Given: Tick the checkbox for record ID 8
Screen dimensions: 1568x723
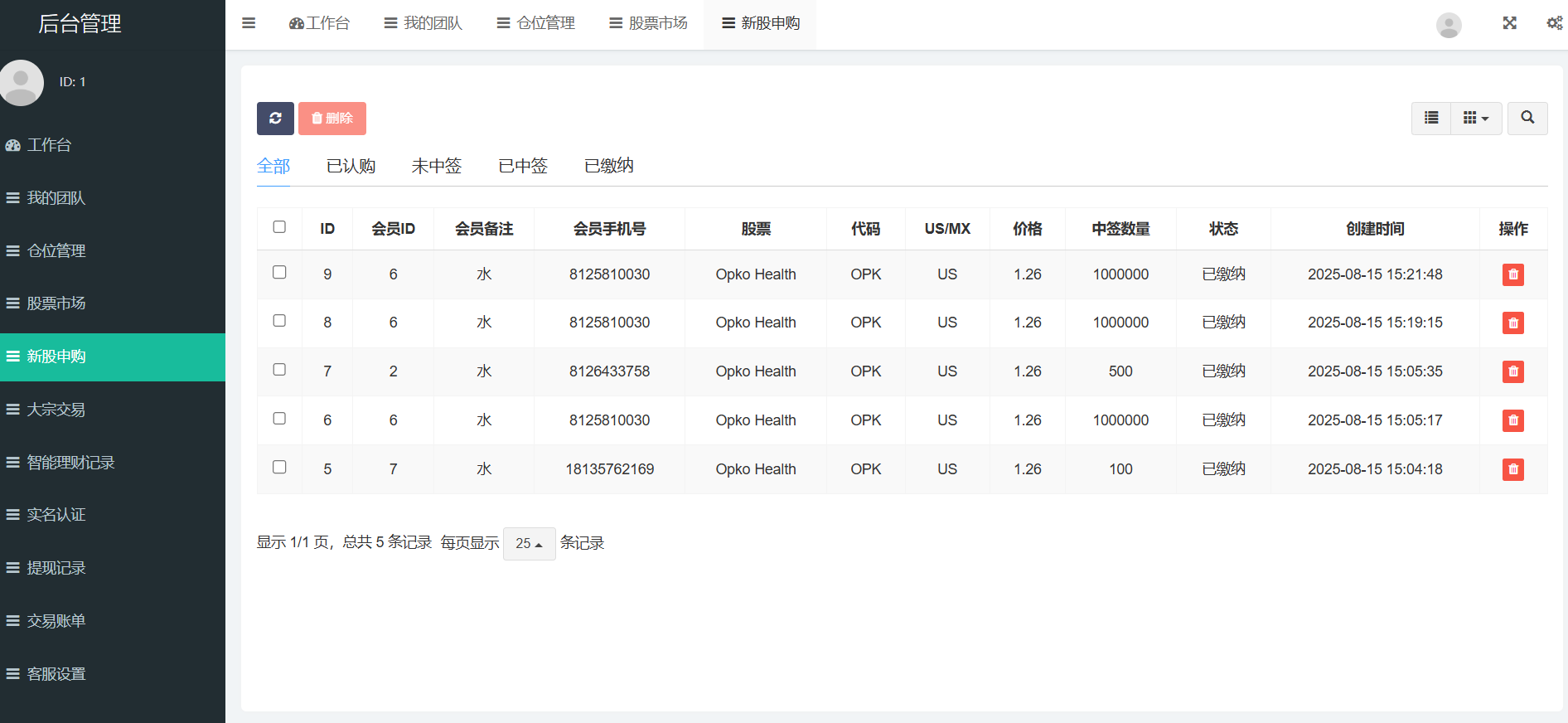Looking at the screenshot, I should coord(279,321).
